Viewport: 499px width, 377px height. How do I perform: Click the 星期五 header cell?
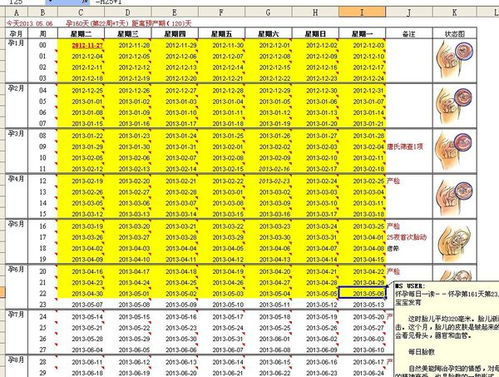coord(222,34)
